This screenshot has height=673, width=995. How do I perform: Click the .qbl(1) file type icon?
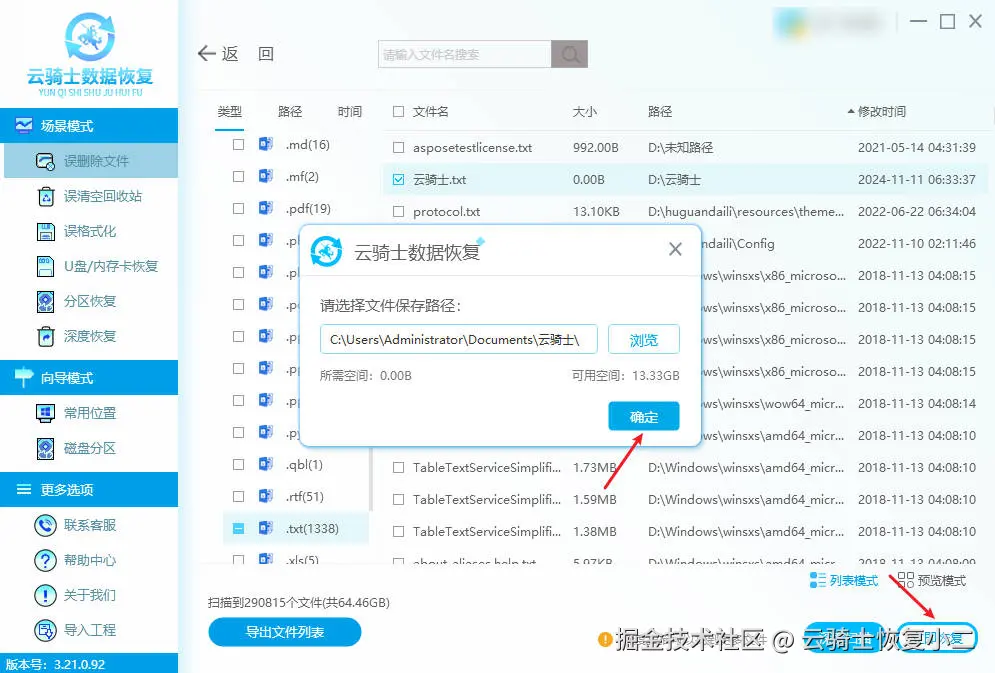click(266, 464)
